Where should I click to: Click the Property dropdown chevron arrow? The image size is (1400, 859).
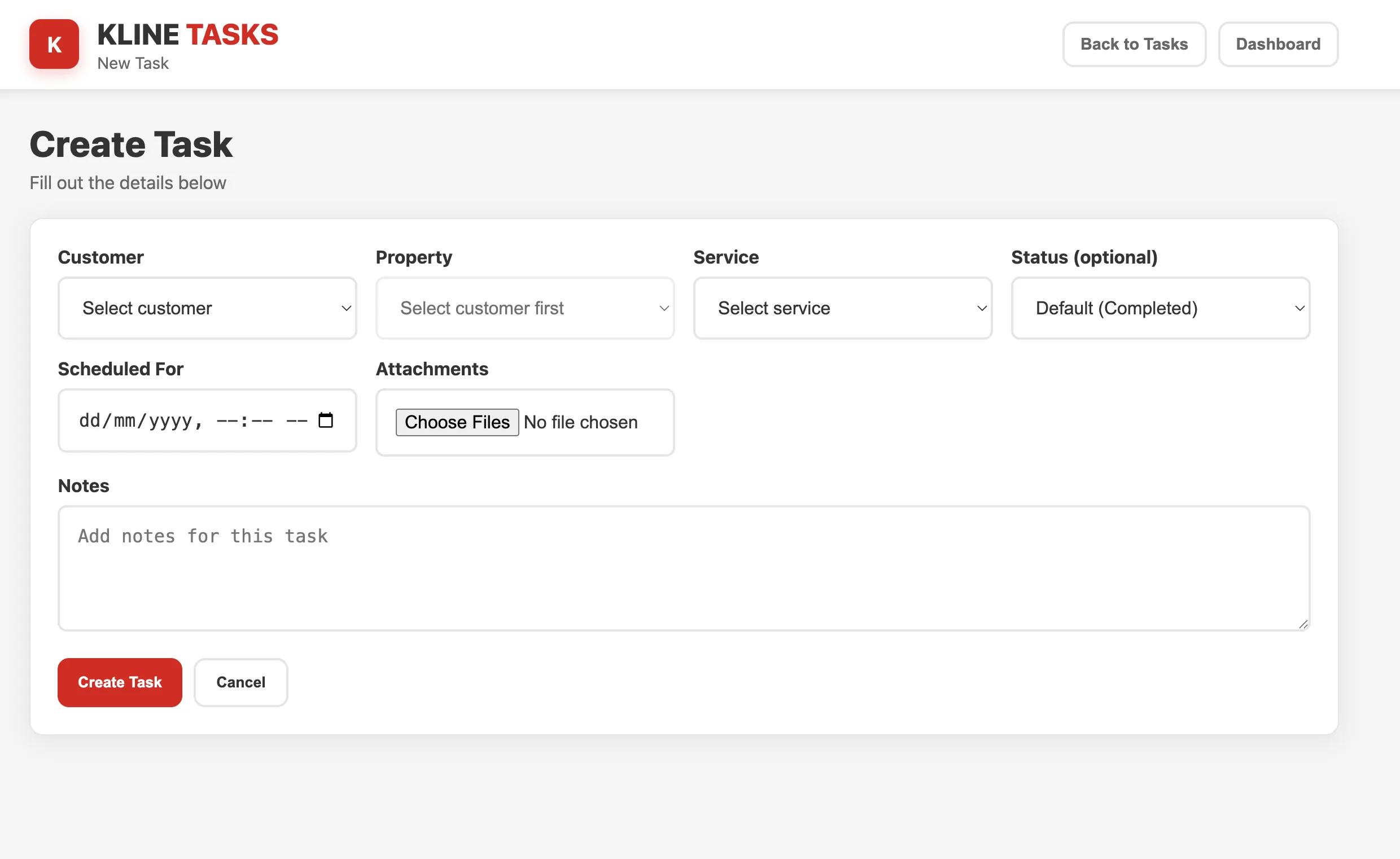pos(664,308)
